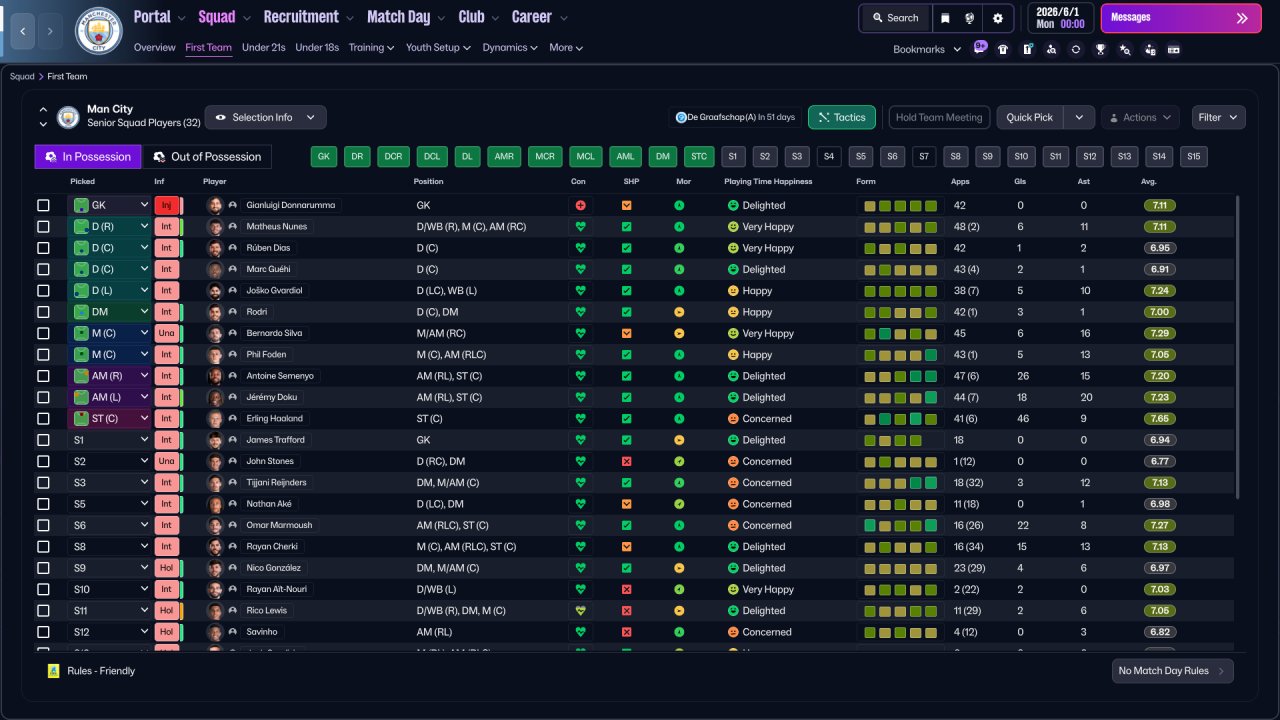Expand the Bookmarks dropdown

[x=926, y=49]
